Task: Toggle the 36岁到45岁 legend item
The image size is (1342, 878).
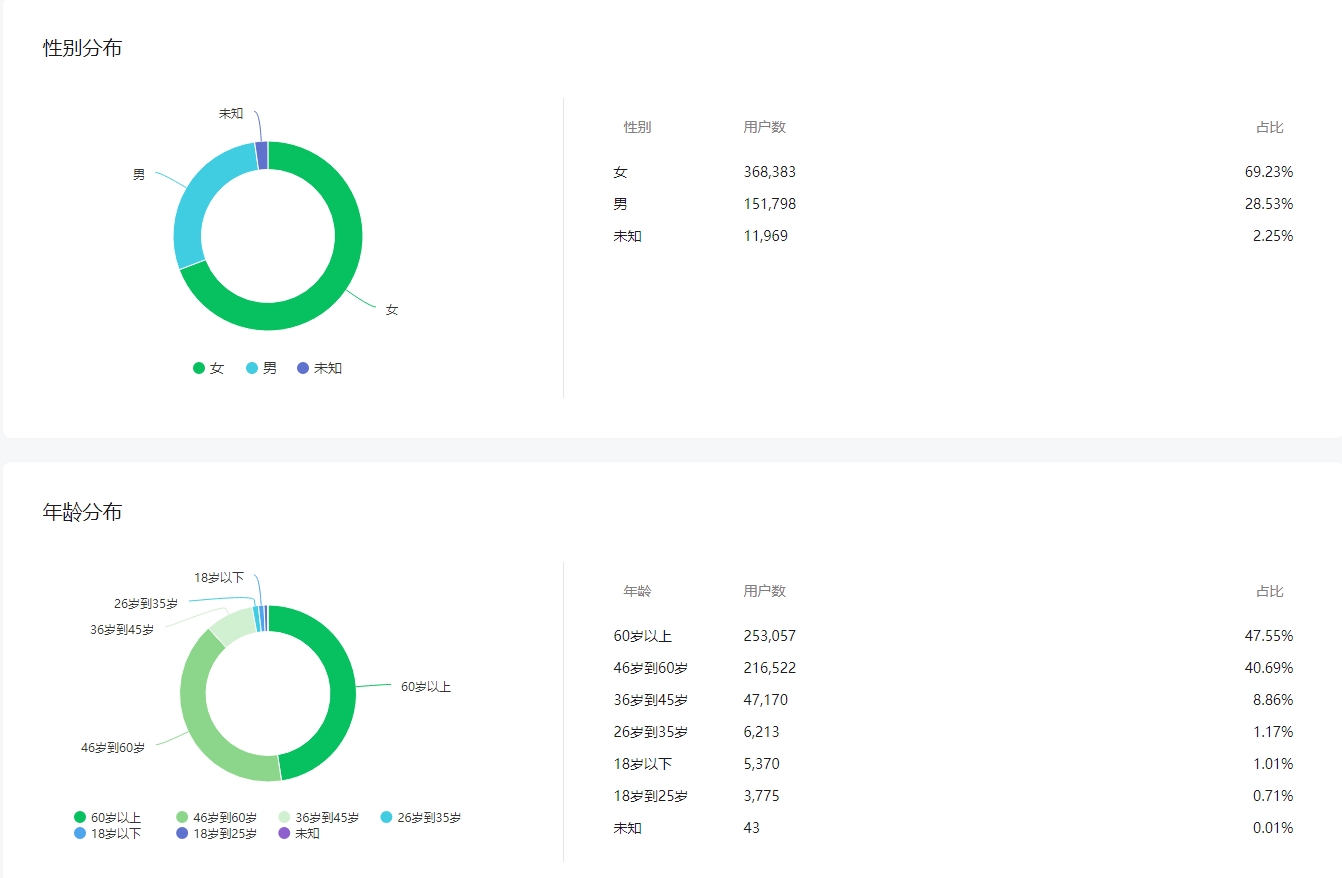Action: [x=319, y=818]
